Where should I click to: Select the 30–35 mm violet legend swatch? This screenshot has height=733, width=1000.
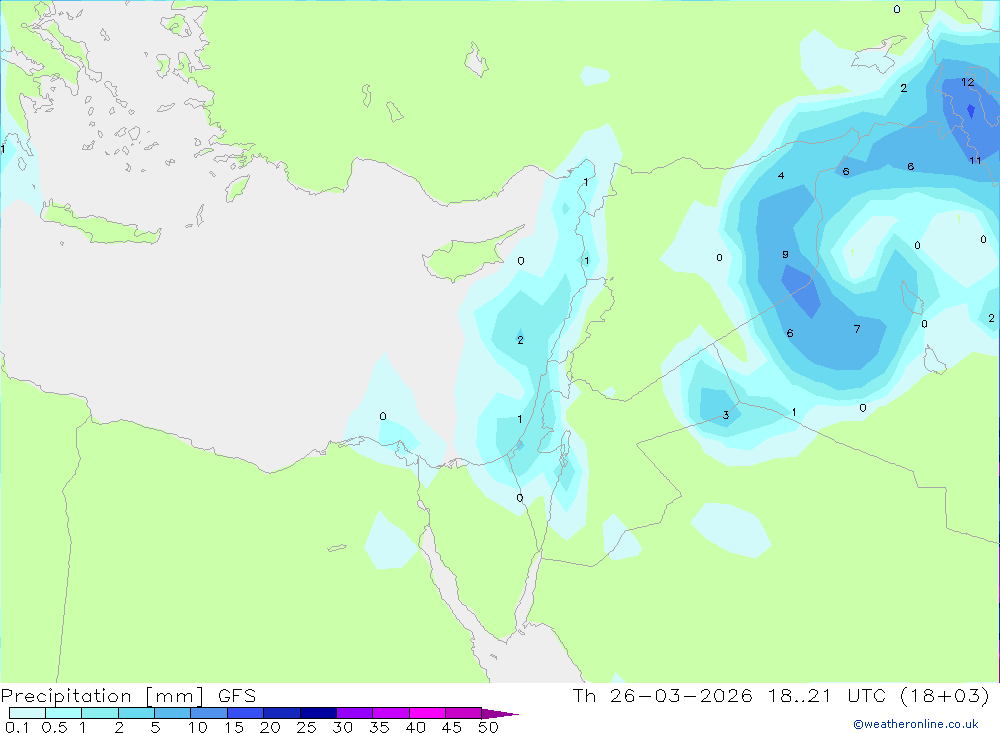pyautogui.click(x=354, y=713)
